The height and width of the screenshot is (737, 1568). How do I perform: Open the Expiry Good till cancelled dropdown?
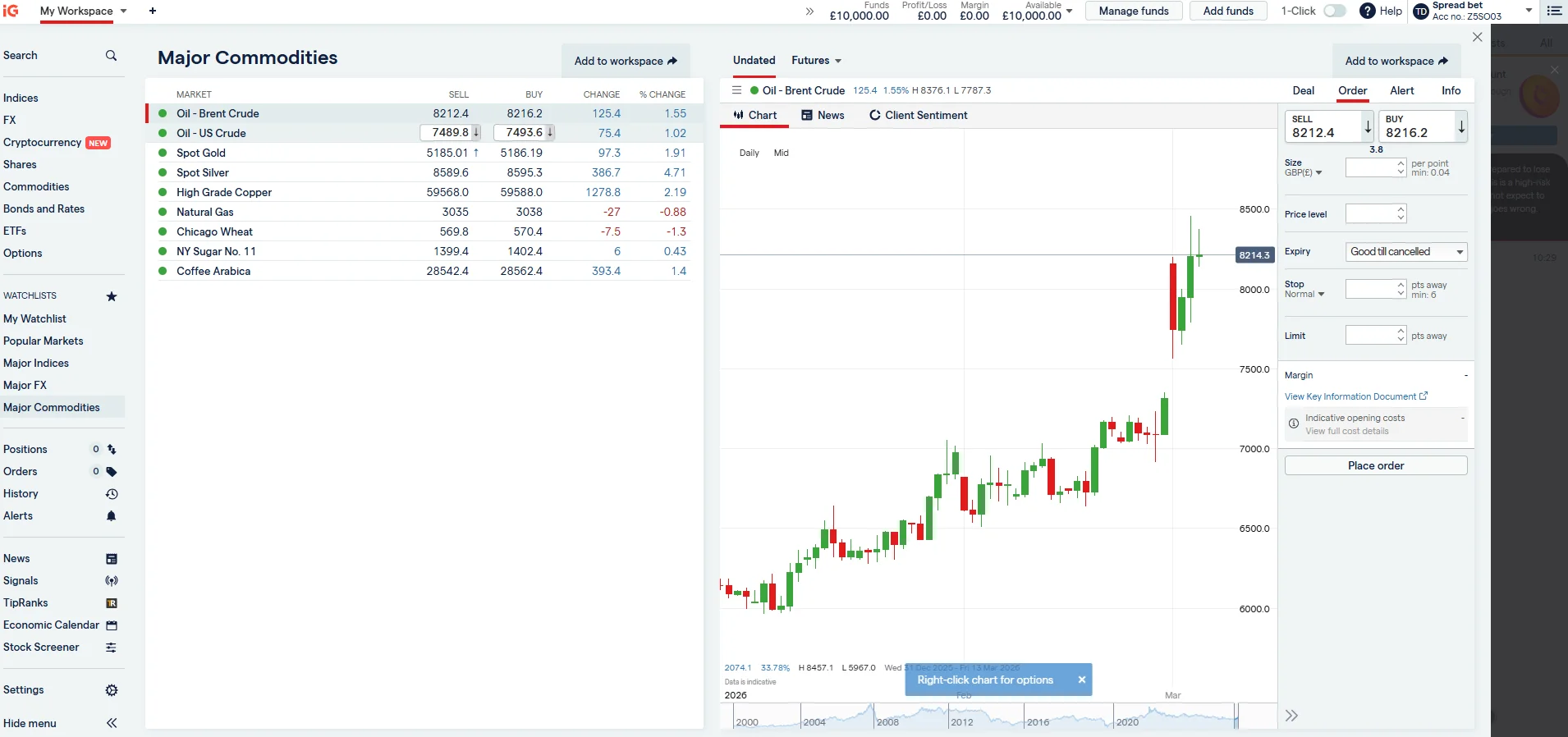[x=1406, y=252]
